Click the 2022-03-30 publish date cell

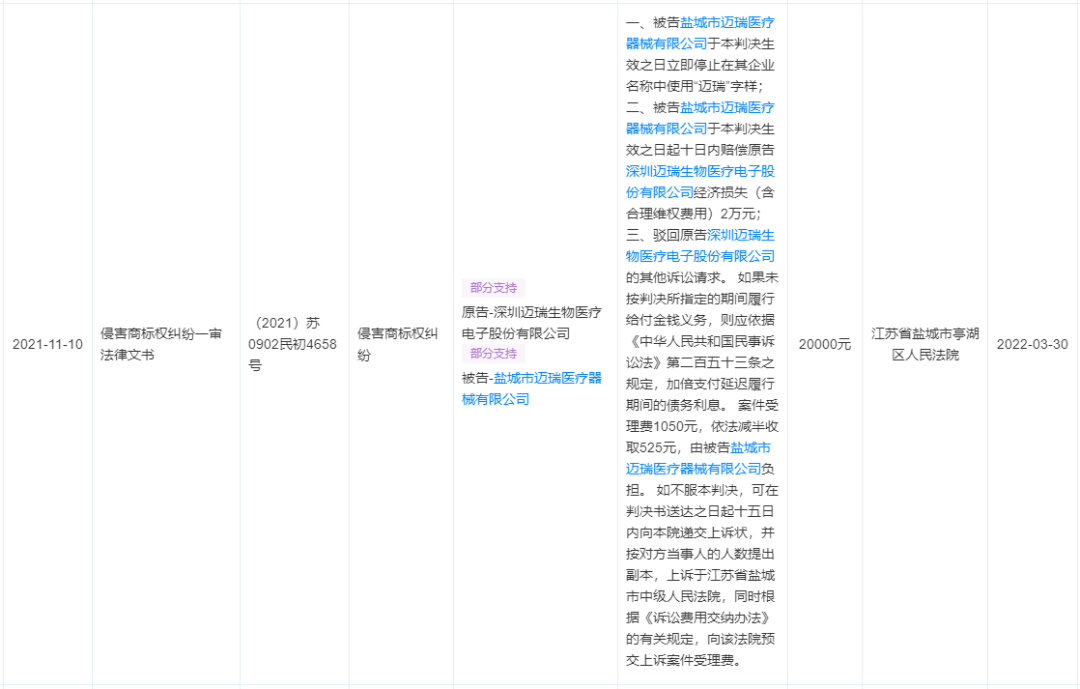[x=1032, y=344]
